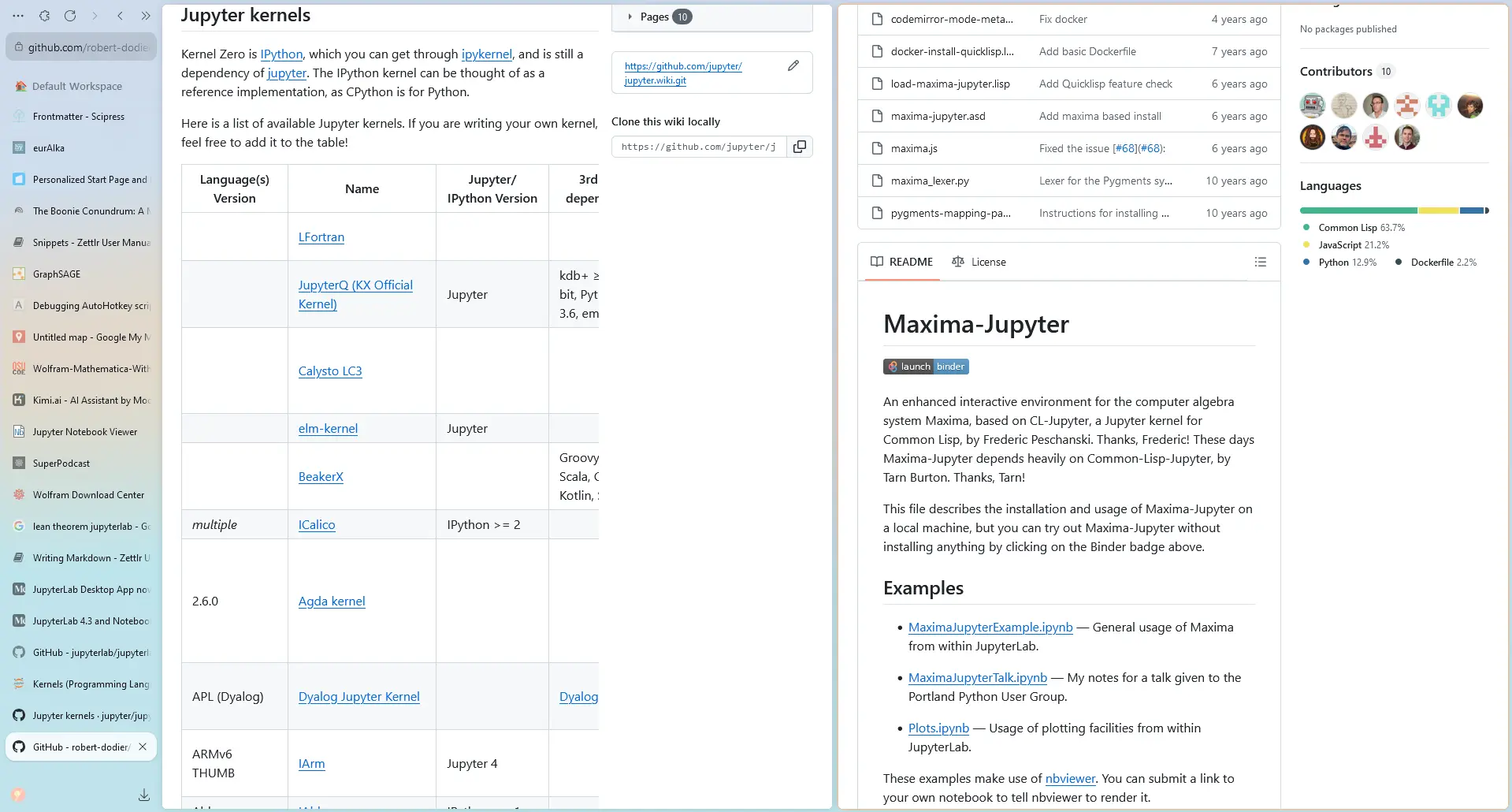
Task: Click the first contributor avatar
Action: click(x=1313, y=106)
